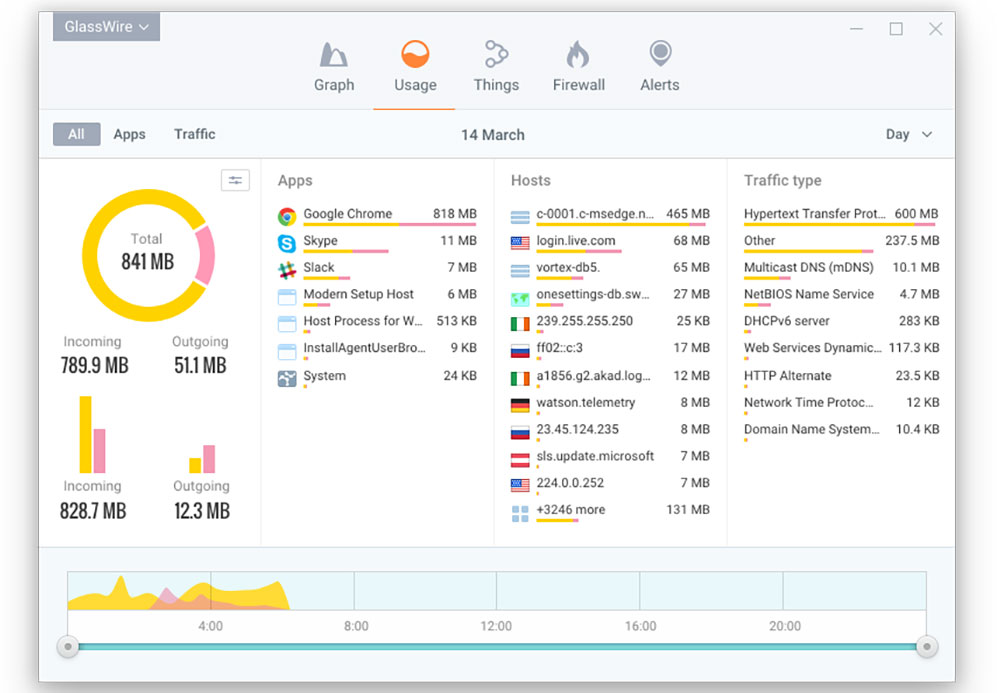
Task: Click the vortex-db5 host icon
Action: (x=520, y=271)
